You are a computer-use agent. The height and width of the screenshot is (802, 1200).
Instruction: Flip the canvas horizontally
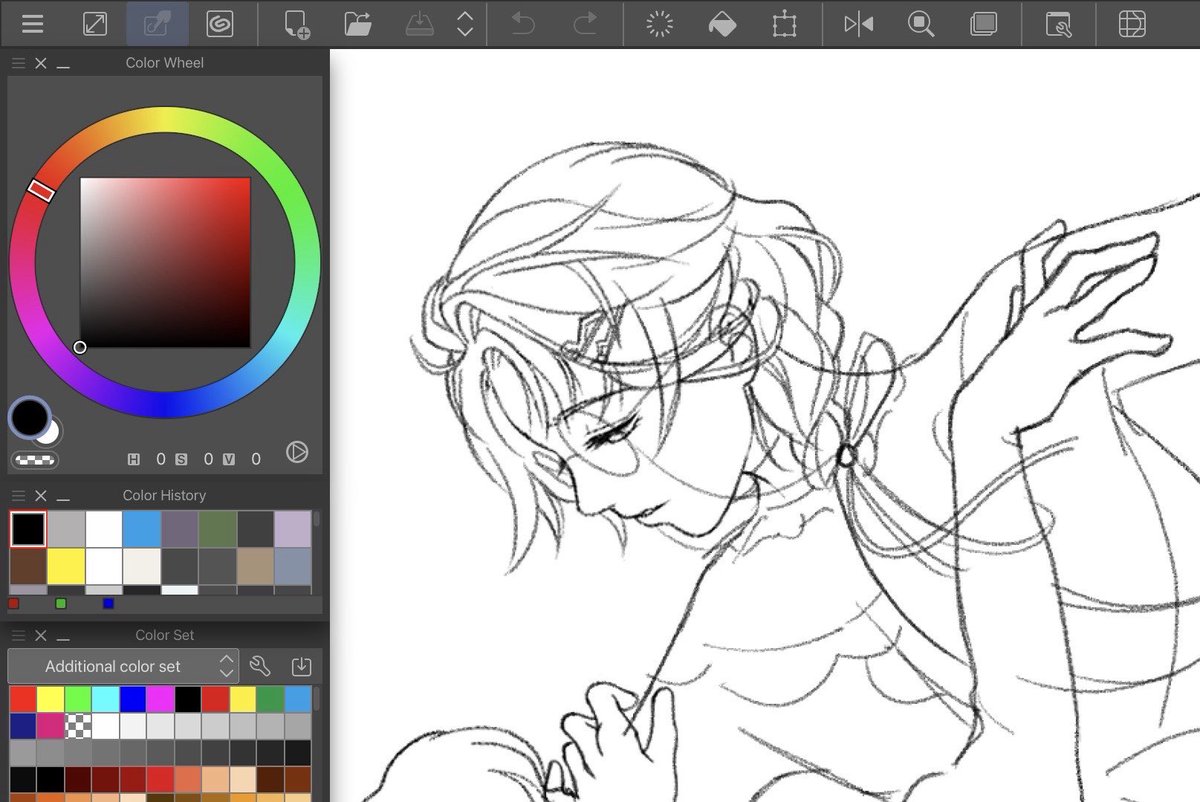(x=859, y=24)
